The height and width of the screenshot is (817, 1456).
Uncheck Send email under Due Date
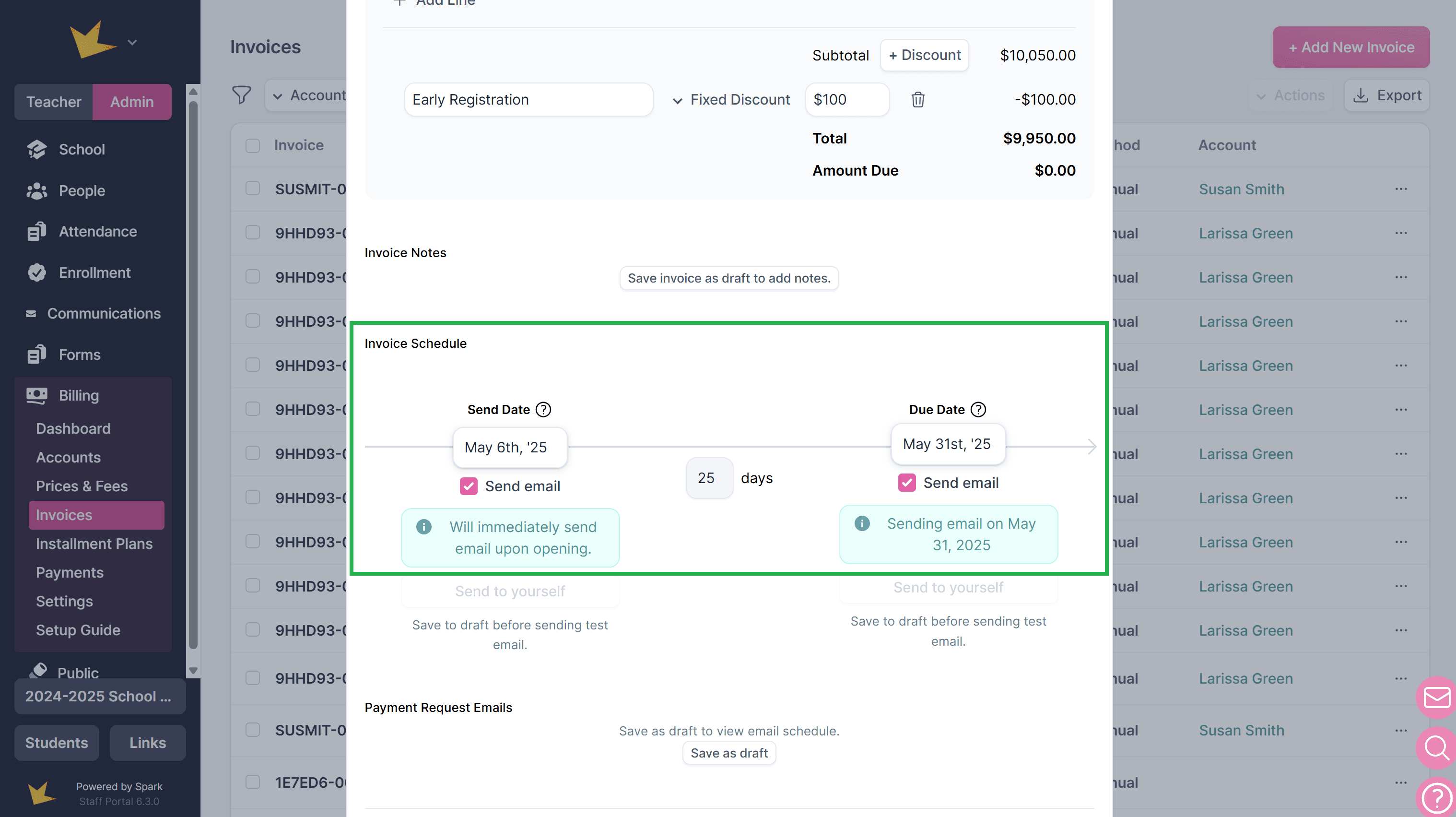pos(906,483)
